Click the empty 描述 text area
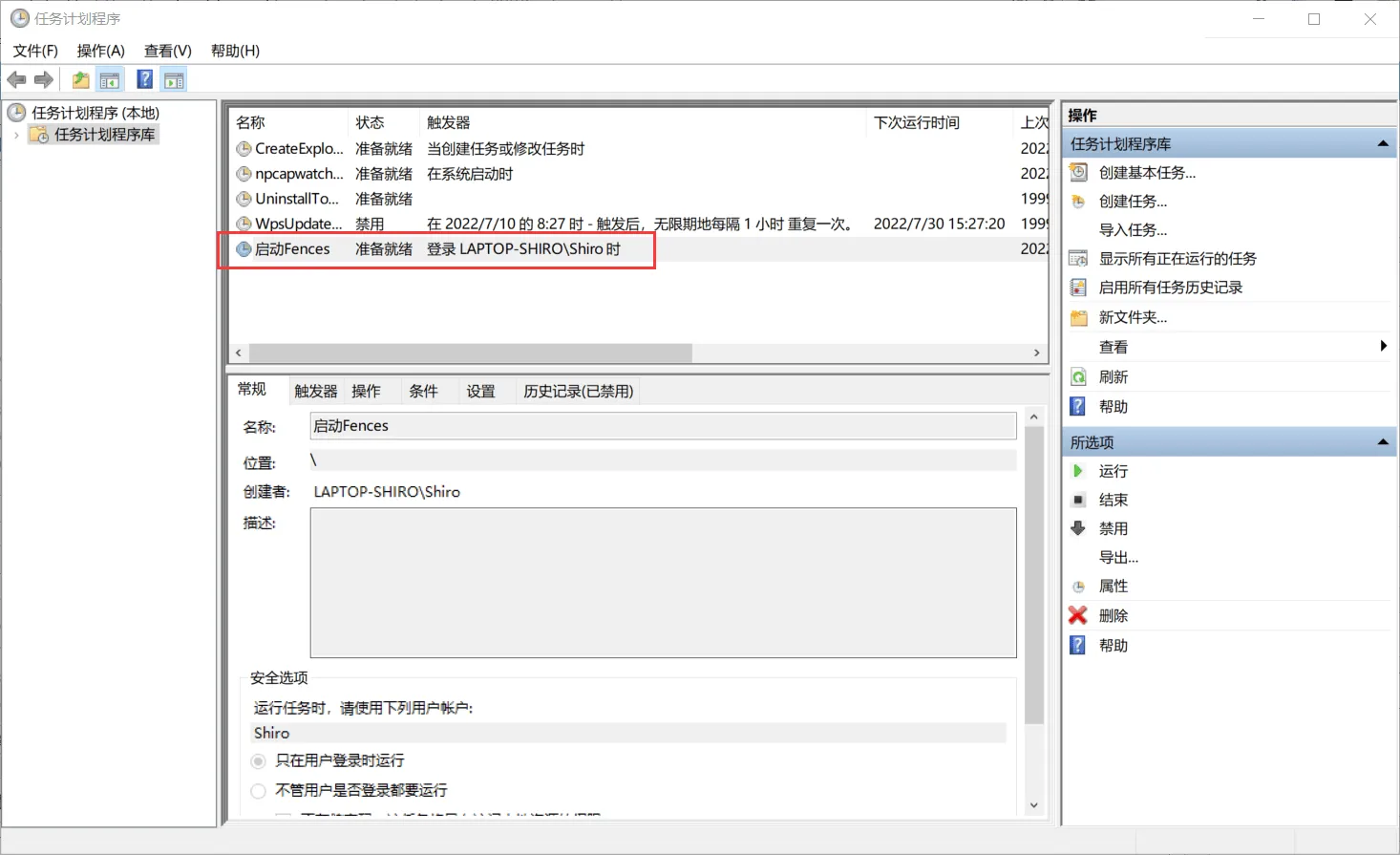The height and width of the screenshot is (855, 1400). click(663, 583)
